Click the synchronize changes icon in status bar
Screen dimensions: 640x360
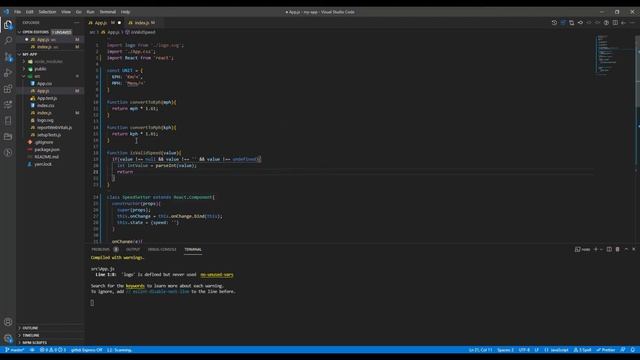pos(32,350)
